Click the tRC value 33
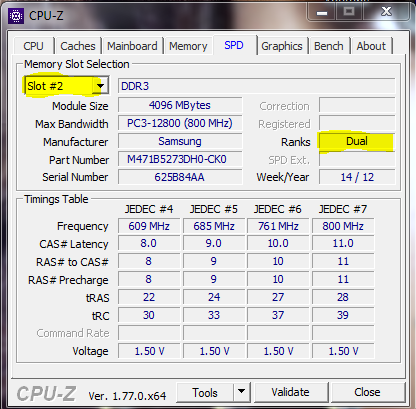This screenshot has height=409, width=416. (x=214, y=315)
